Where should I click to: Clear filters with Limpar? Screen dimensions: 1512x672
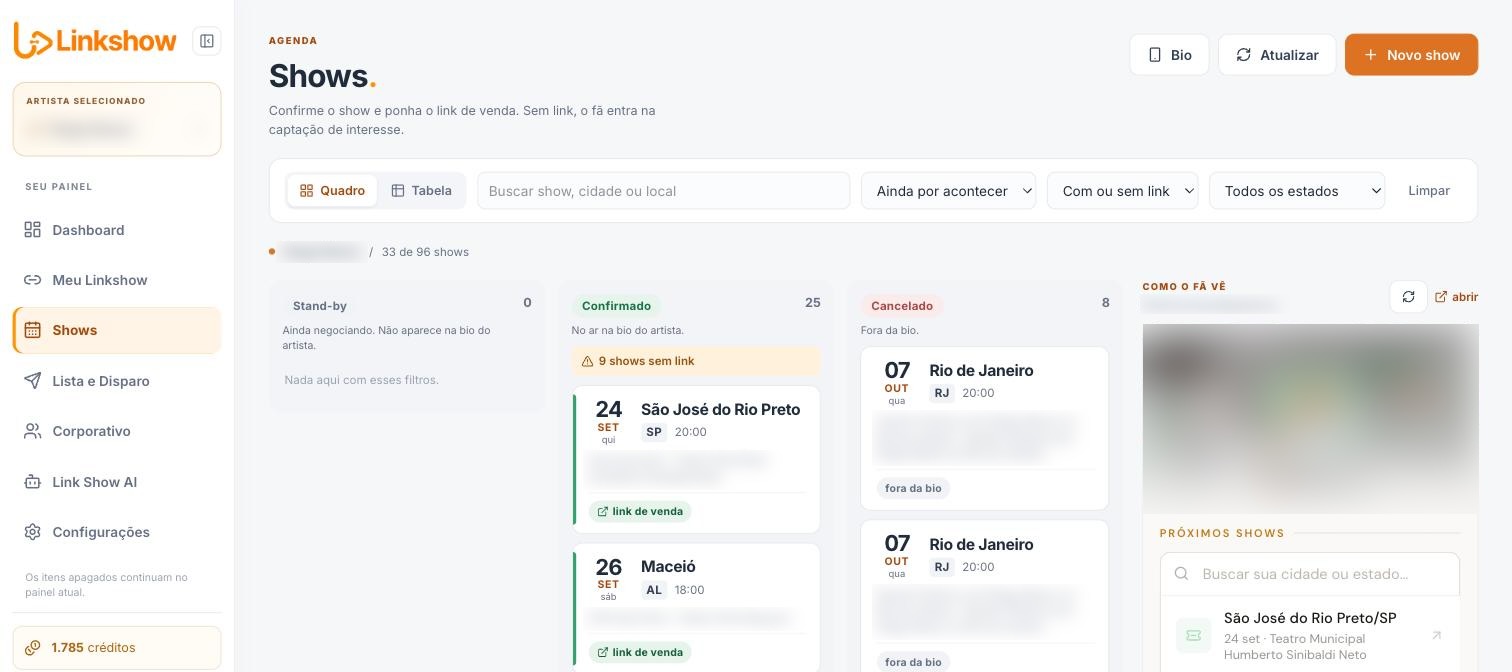click(x=1429, y=191)
